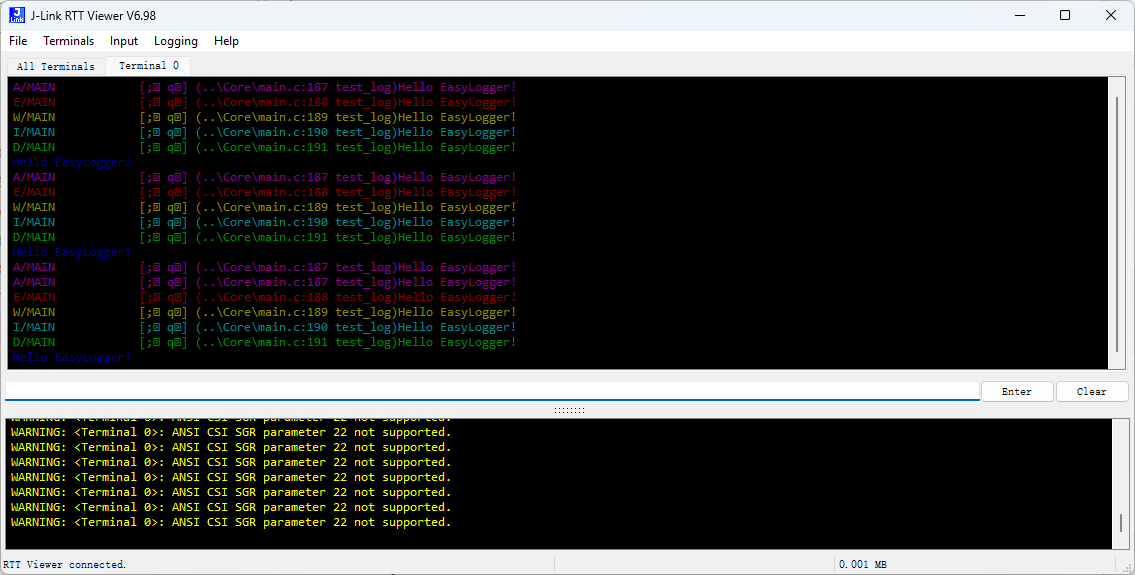Click the dotted splitter handle above the log panel
The height and width of the screenshot is (575, 1135).
568,410
